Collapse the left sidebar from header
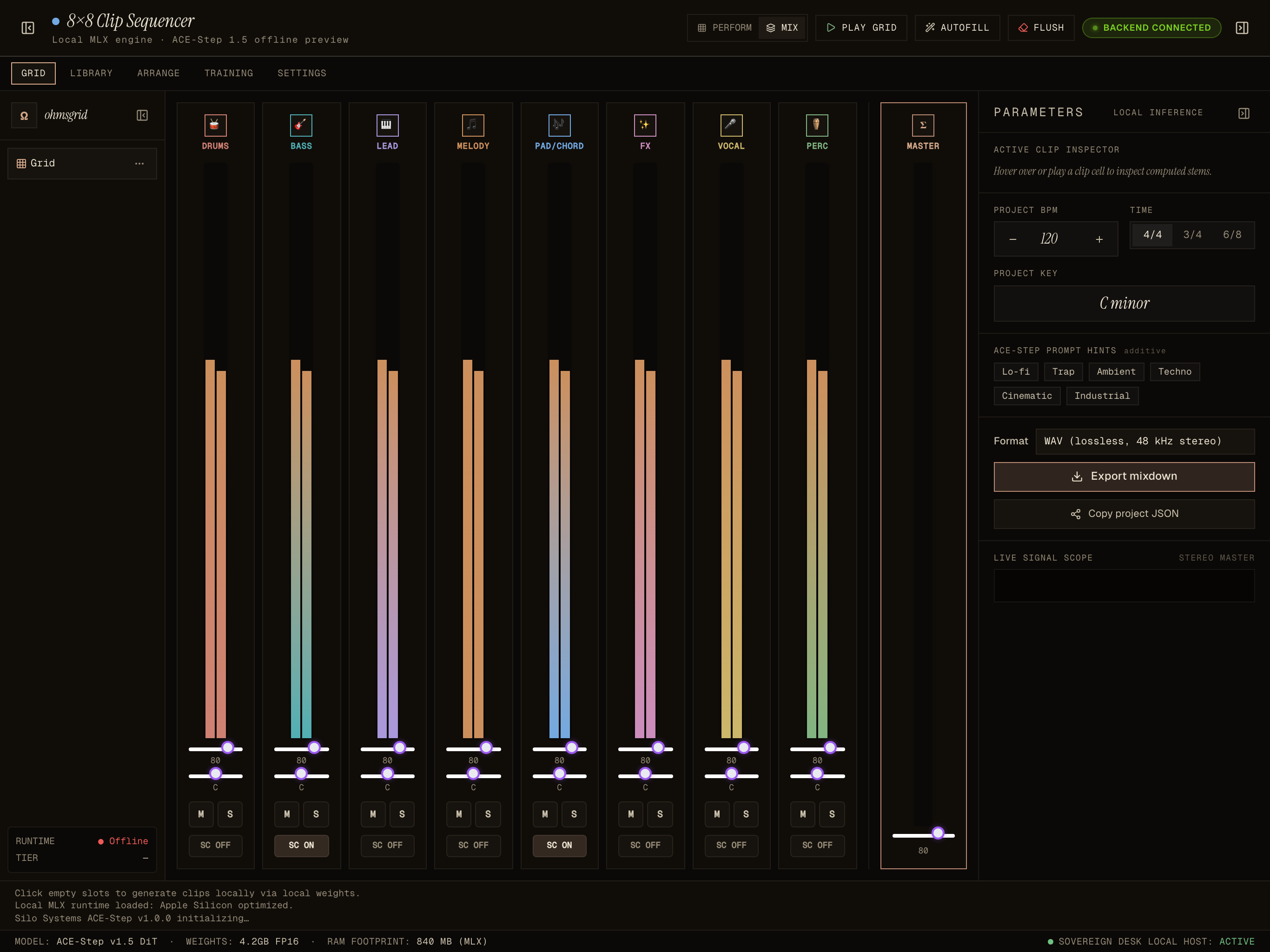Image resolution: width=1270 pixels, height=952 pixels. tap(27, 27)
